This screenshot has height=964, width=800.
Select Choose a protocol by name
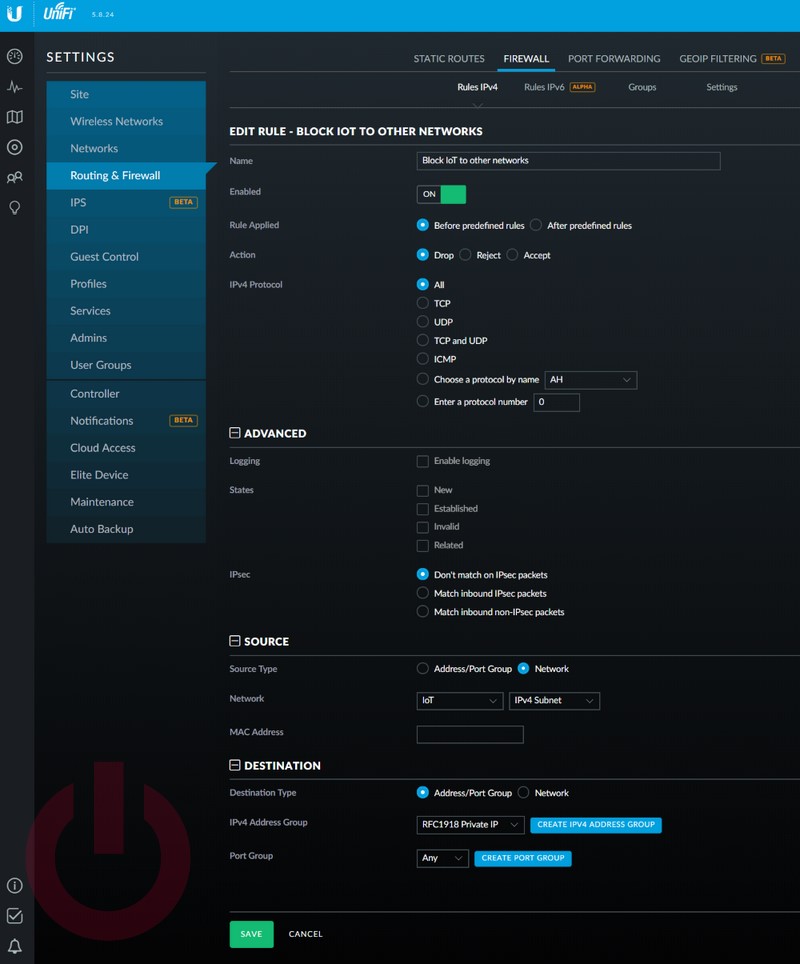422,379
